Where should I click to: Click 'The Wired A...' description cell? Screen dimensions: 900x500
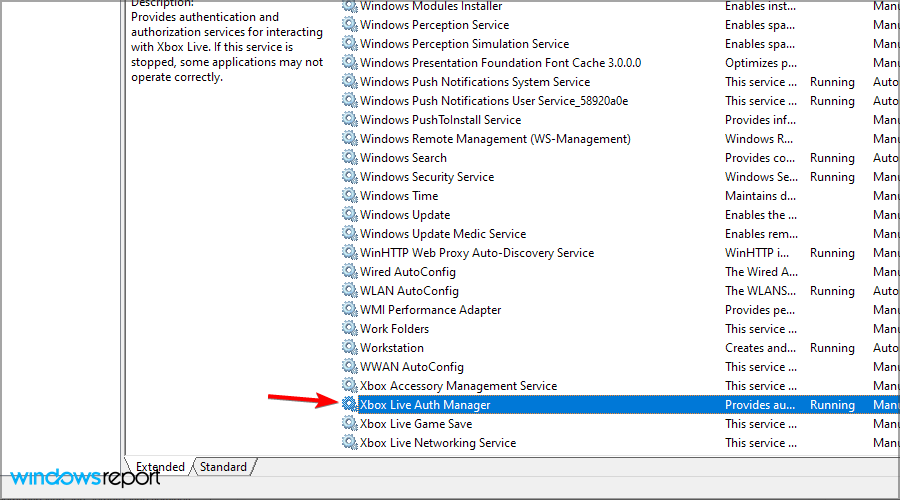click(761, 272)
